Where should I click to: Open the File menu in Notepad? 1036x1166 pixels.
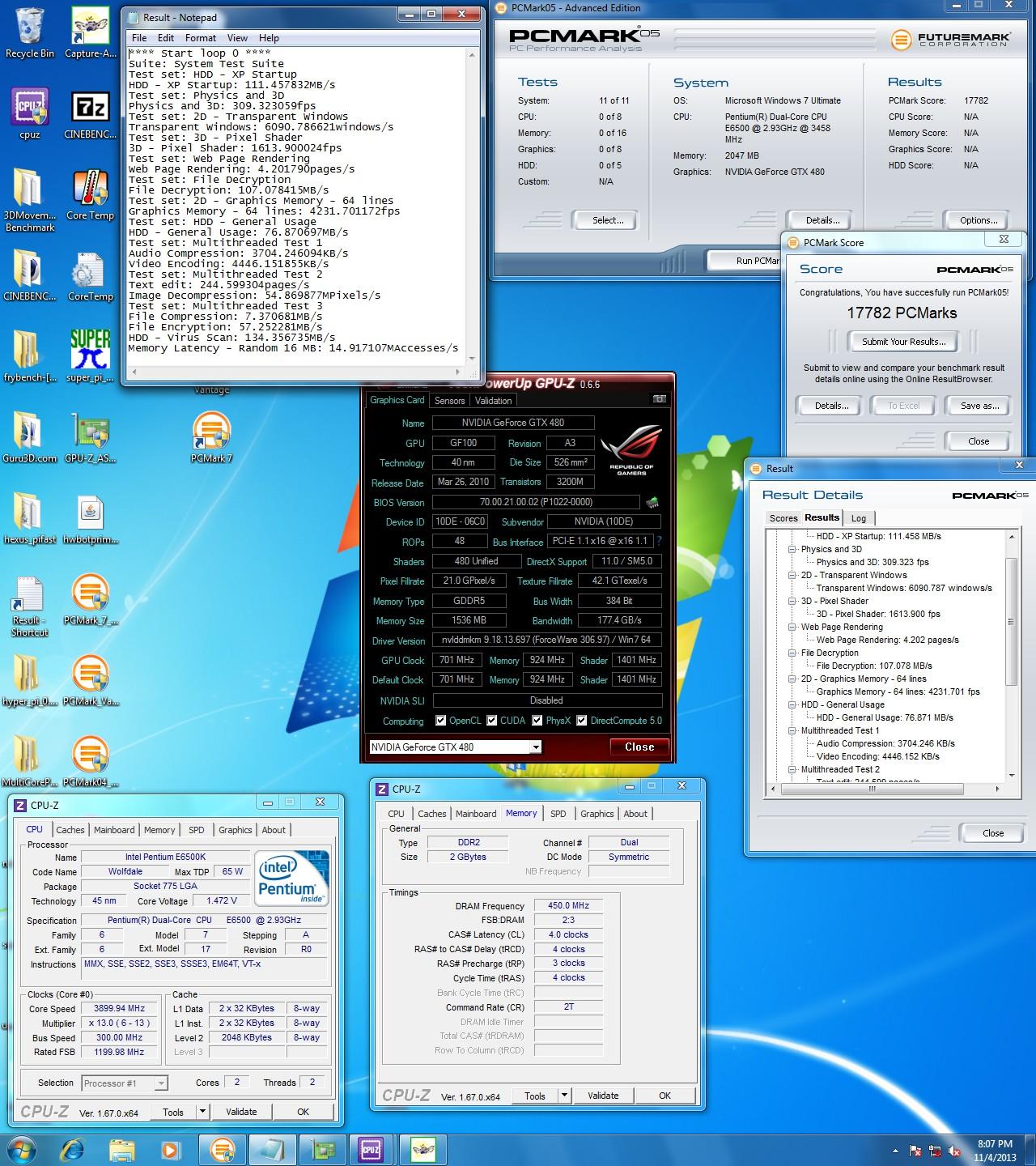pos(139,38)
